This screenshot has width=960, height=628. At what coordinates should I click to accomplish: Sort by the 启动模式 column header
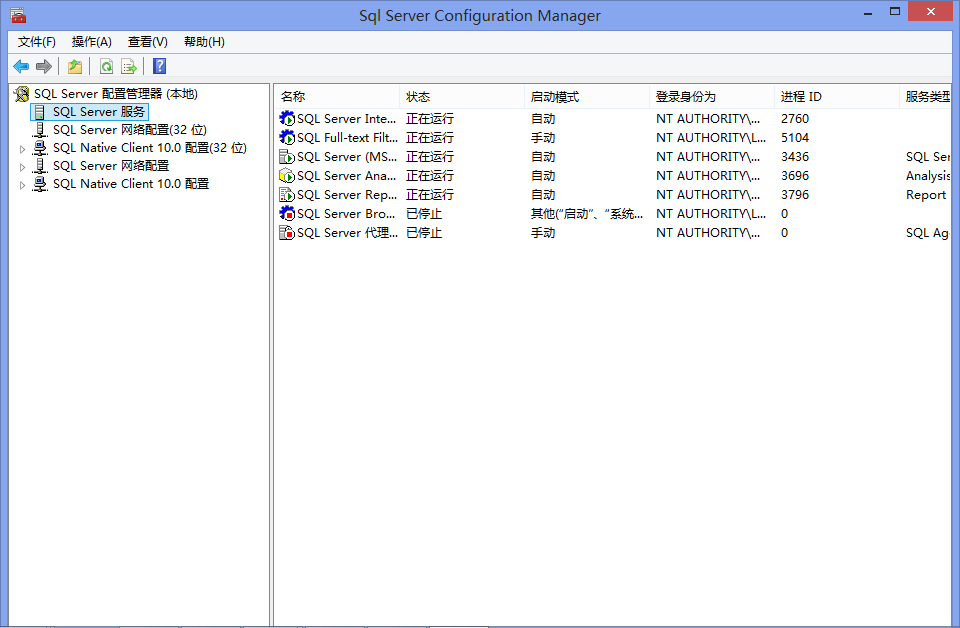coord(555,97)
